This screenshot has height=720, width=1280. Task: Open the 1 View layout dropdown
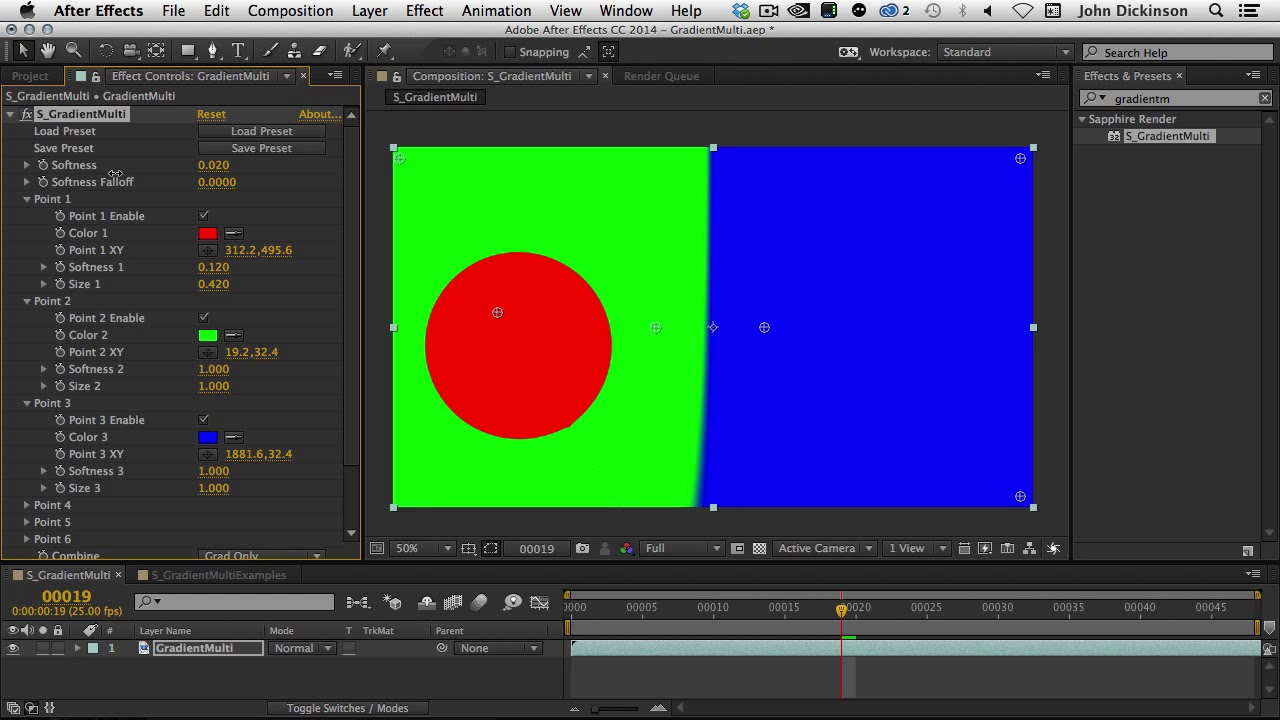point(916,548)
